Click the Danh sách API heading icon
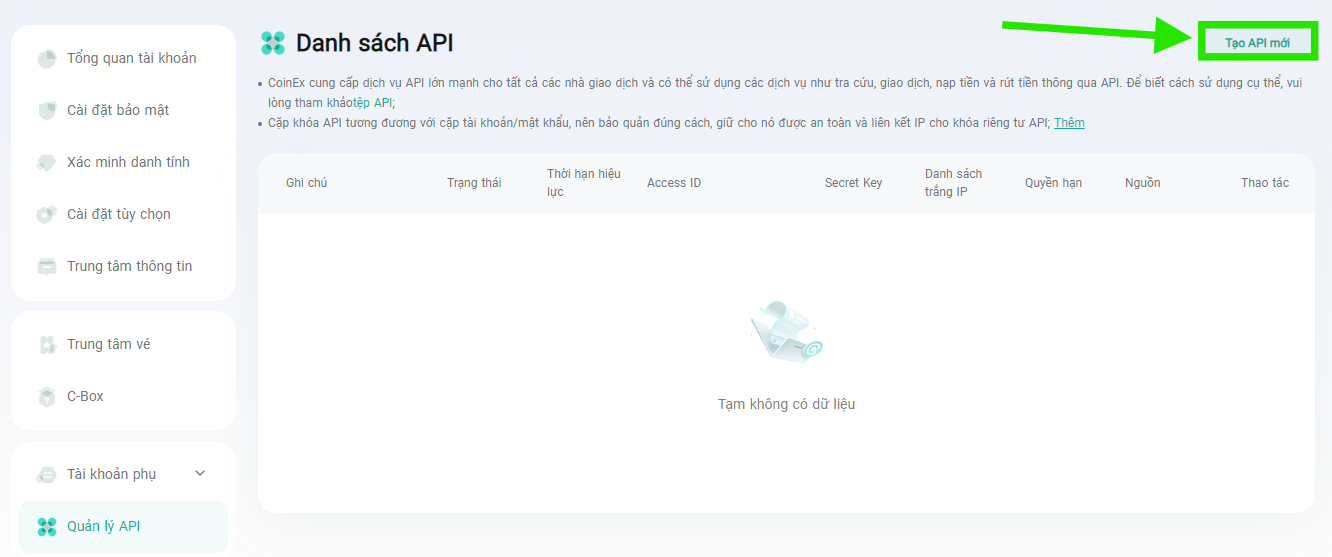The height and width of the screenshot is (557, 1332). coord(273,43)
